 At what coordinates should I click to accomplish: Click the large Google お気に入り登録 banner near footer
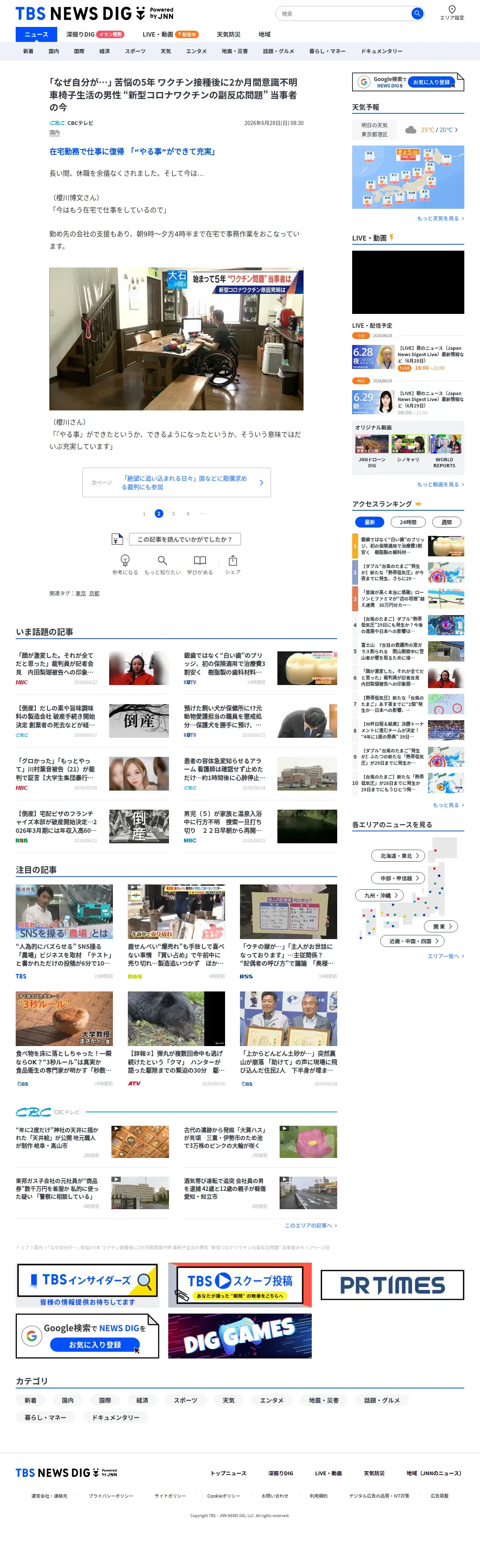pos(87,1336)
